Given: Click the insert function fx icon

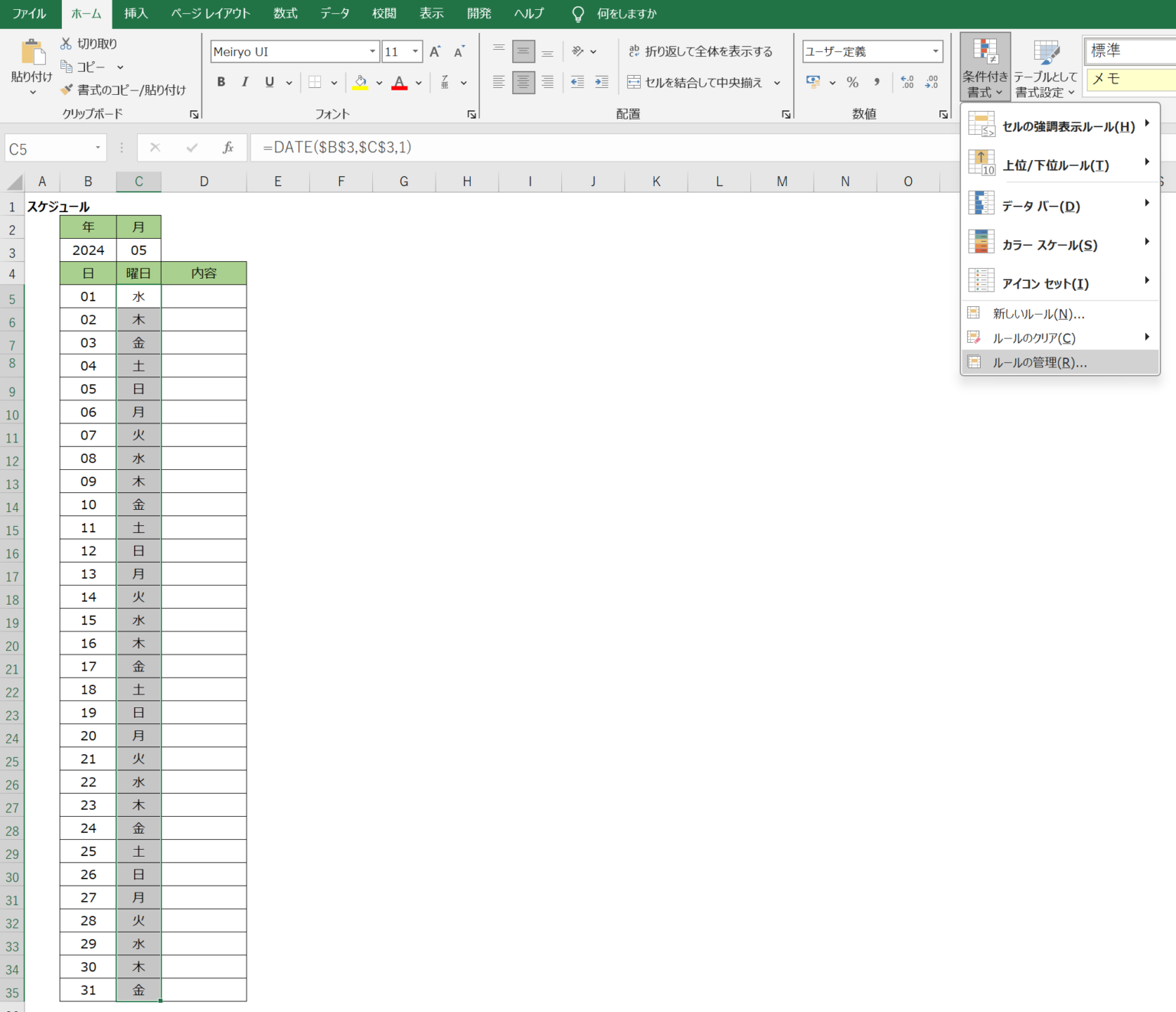Looking at the screenshot, I should pos(227,148).
